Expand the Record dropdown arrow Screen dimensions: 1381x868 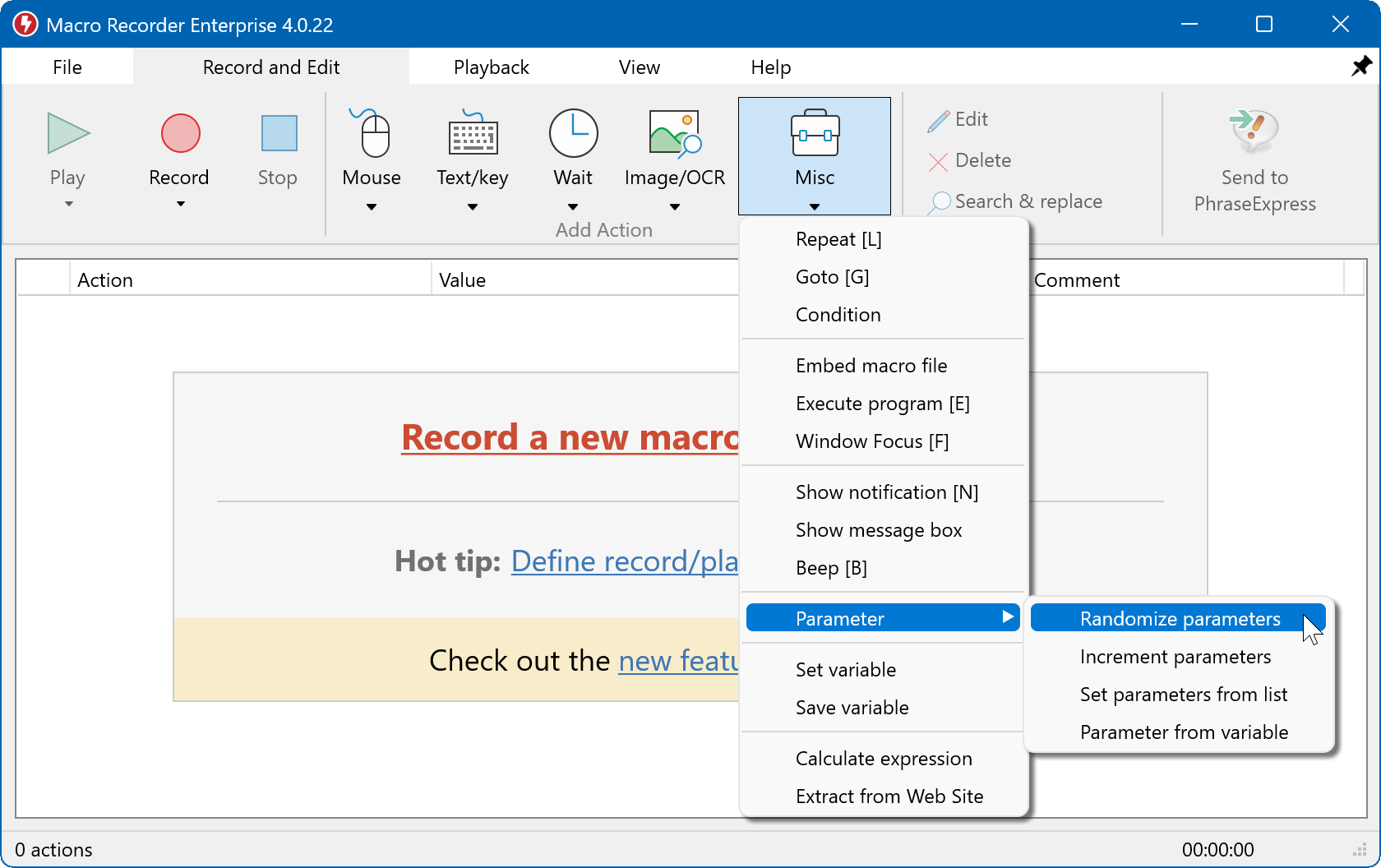click(x=180, y=205)
